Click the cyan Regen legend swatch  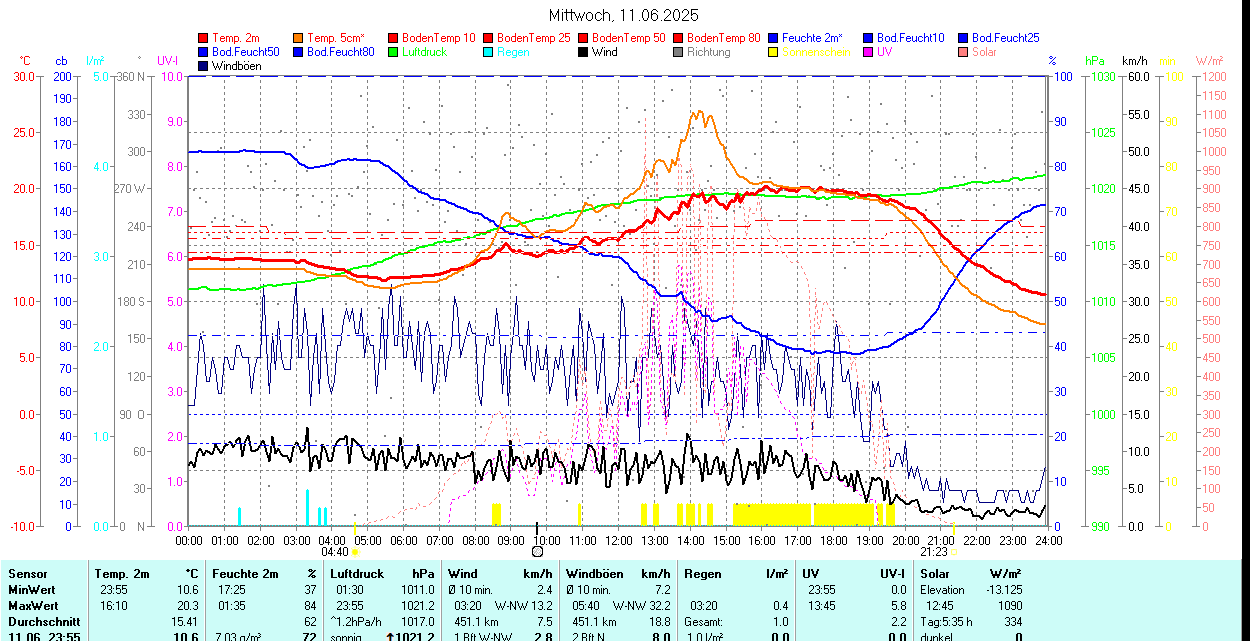tap(488, 52)
